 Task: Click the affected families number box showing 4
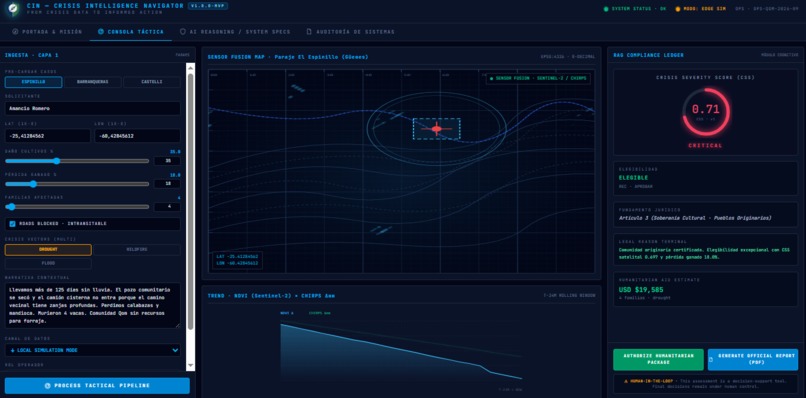click(x=167, y=207)
